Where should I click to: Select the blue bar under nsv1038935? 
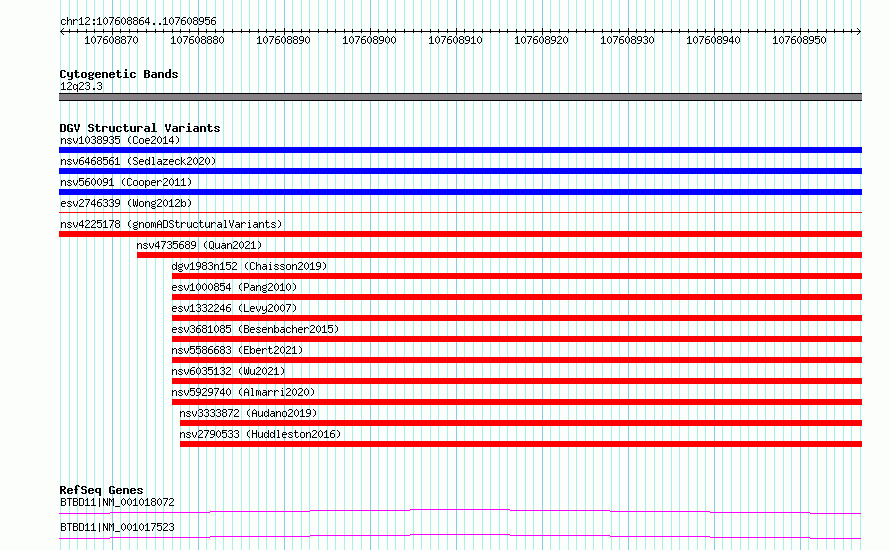(460, 150)
